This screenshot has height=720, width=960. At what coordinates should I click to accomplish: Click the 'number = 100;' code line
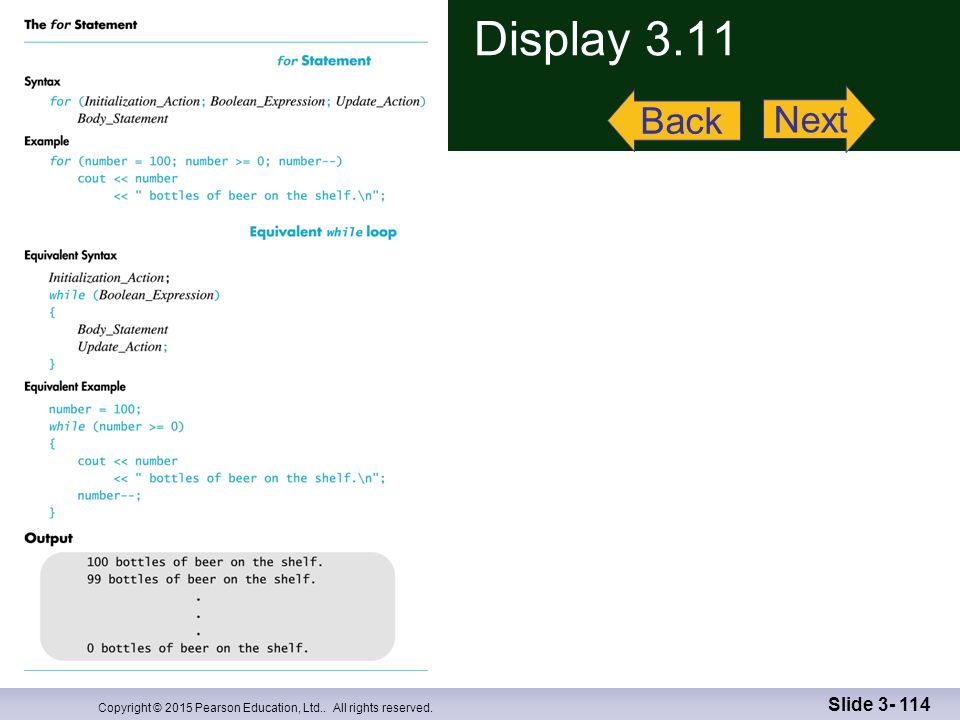[x=95, y=409]
